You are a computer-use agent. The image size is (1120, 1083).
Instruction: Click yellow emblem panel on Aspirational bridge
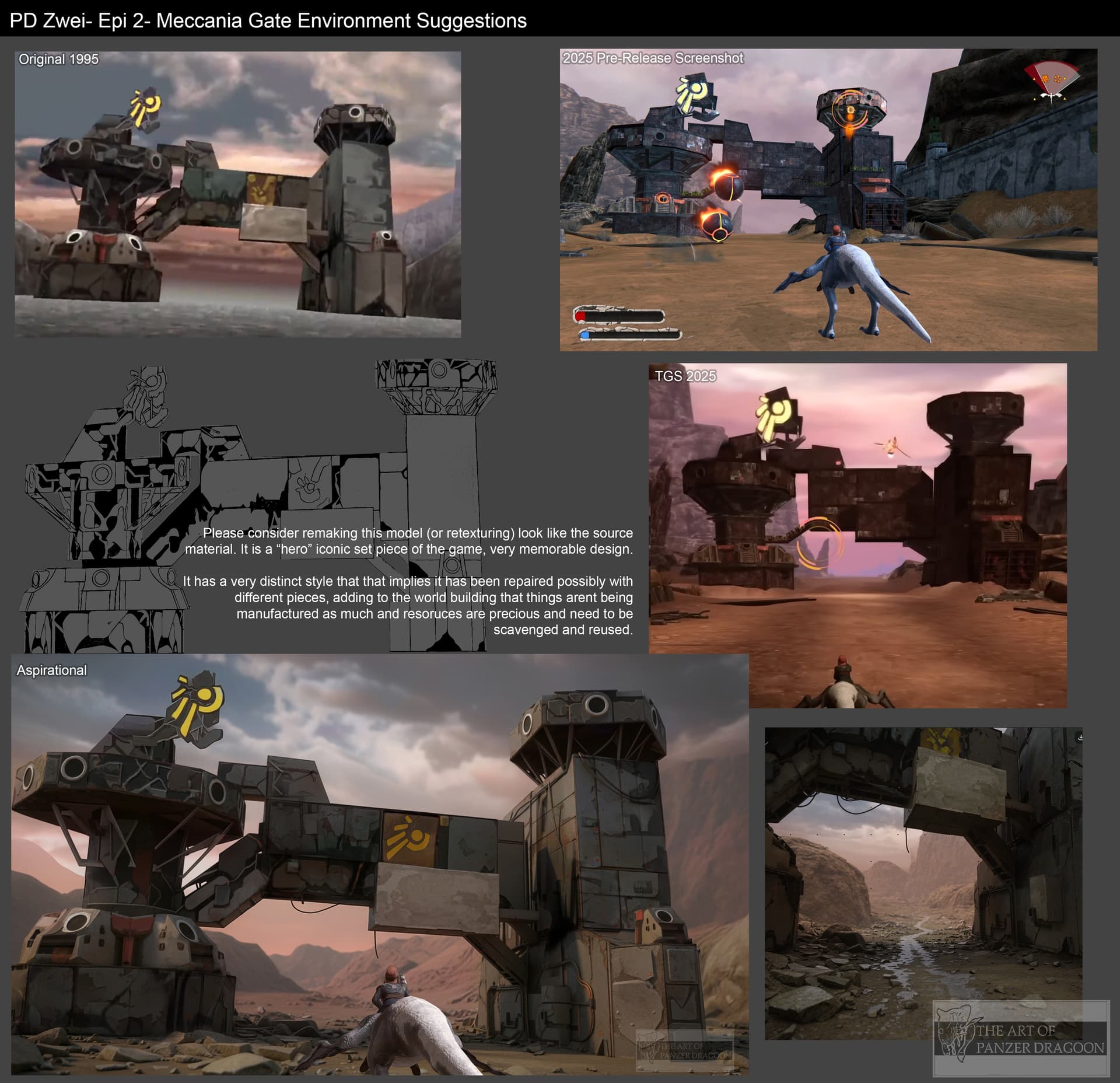pyautogui.click(x=411, y=838)
